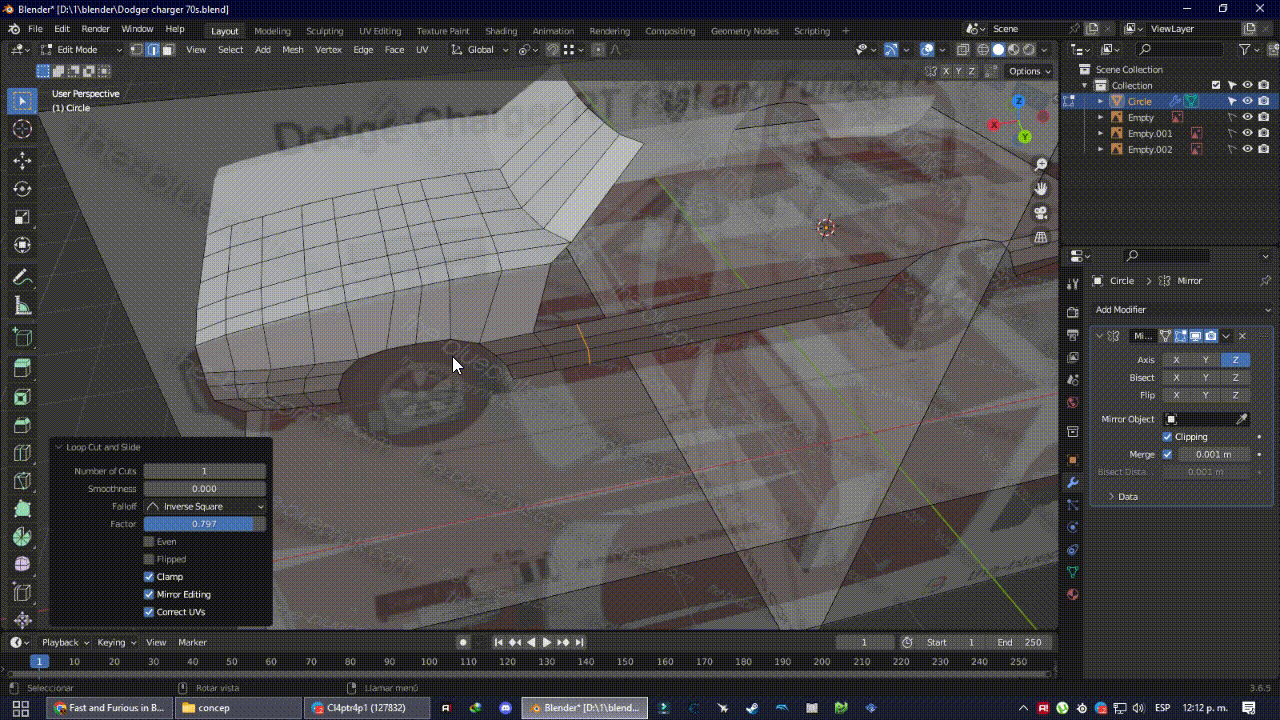Open the Falloff Inverse Square dropdown
Viewport: 1280px width, 720px height.
click(205, 507)
